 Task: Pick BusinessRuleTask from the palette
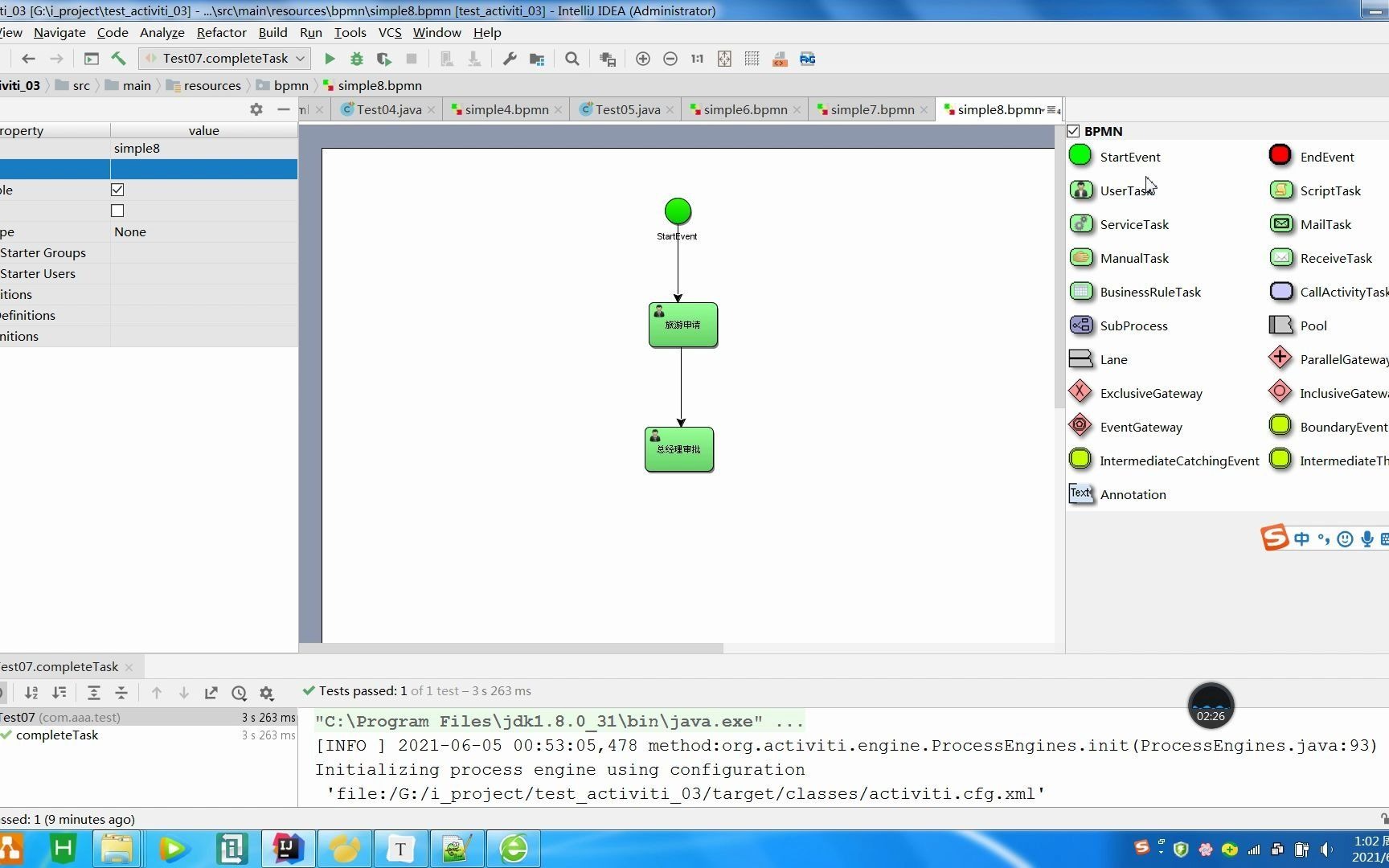1135,292
